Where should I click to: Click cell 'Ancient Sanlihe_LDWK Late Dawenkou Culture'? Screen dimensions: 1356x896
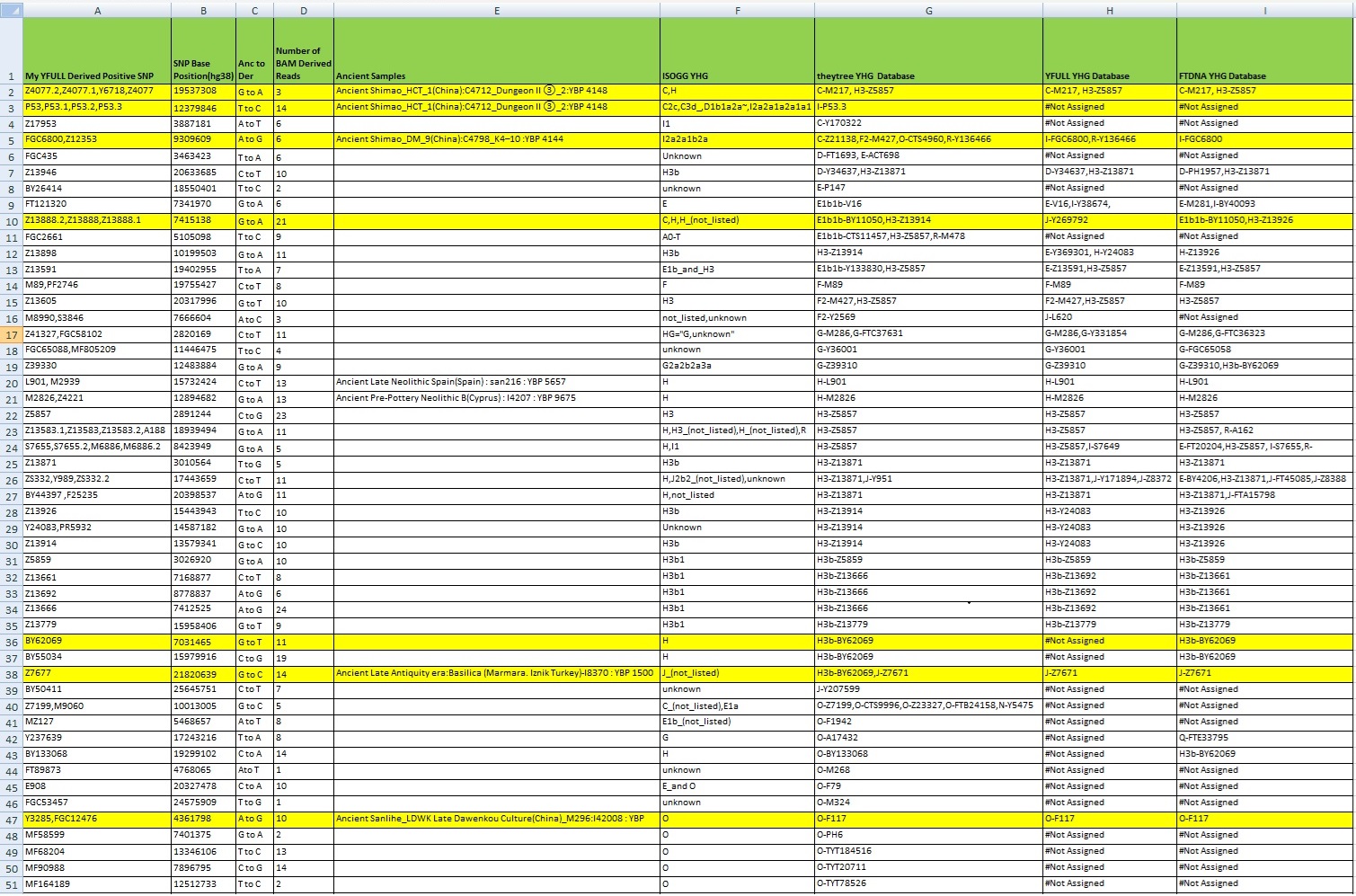[x=497, y=819]
